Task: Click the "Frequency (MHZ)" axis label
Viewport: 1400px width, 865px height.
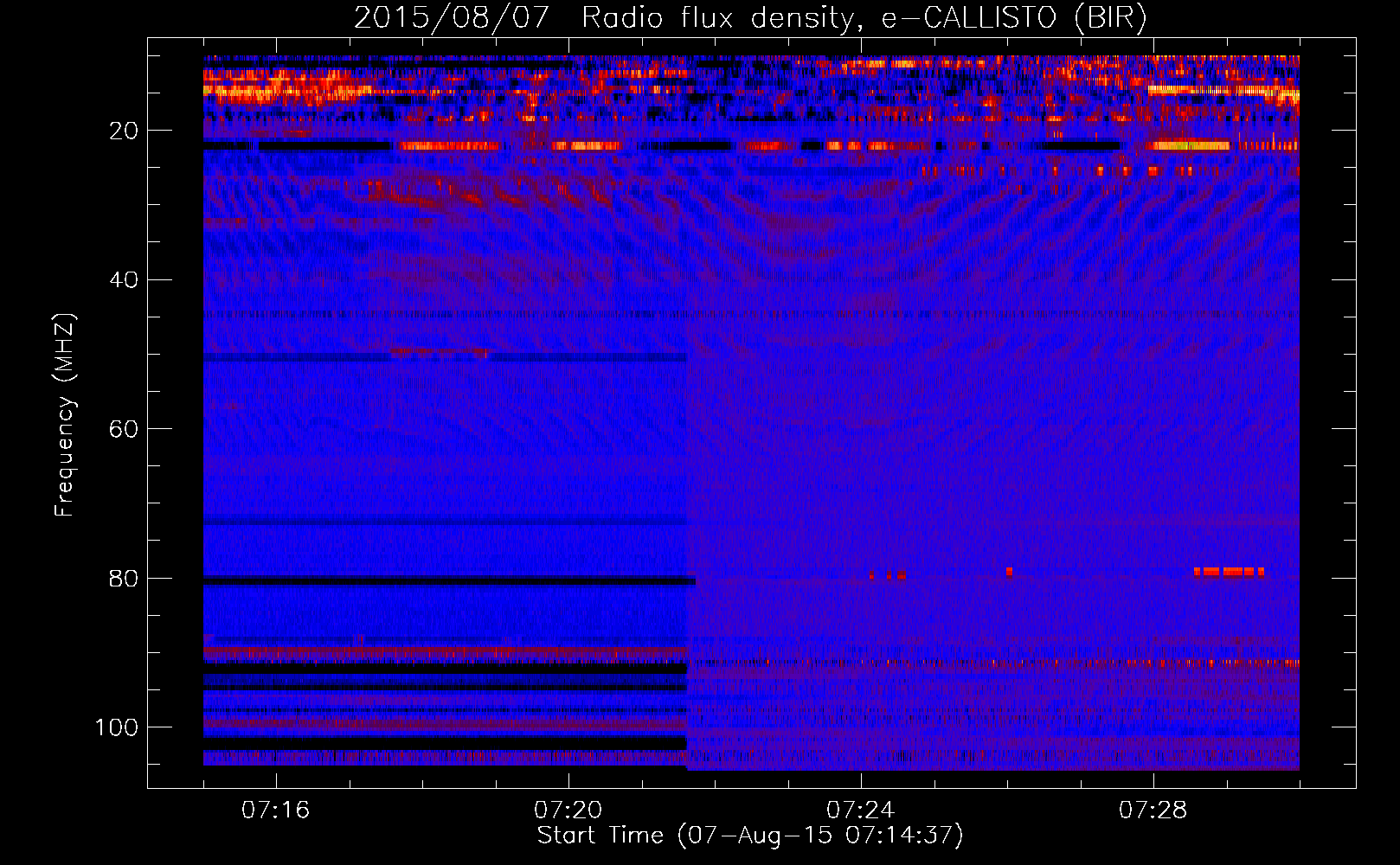Action: pyautogui.click(x=65, y=415)
